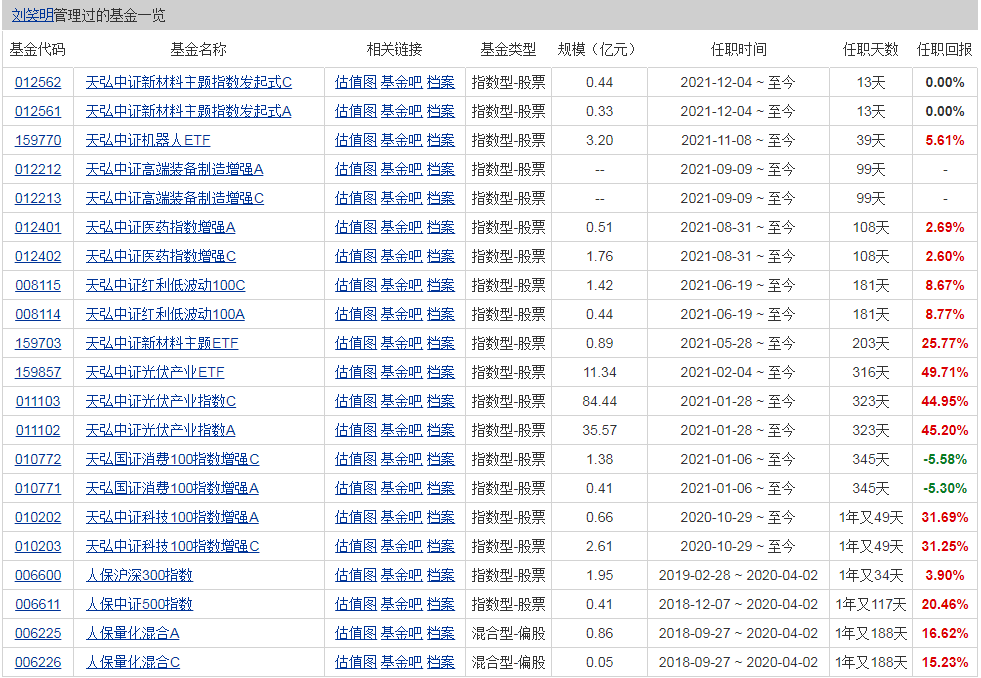Open 档案 for 天弘国证消费100指数增强A
This screenshot has height=678, width=981.
coord(440,488)
